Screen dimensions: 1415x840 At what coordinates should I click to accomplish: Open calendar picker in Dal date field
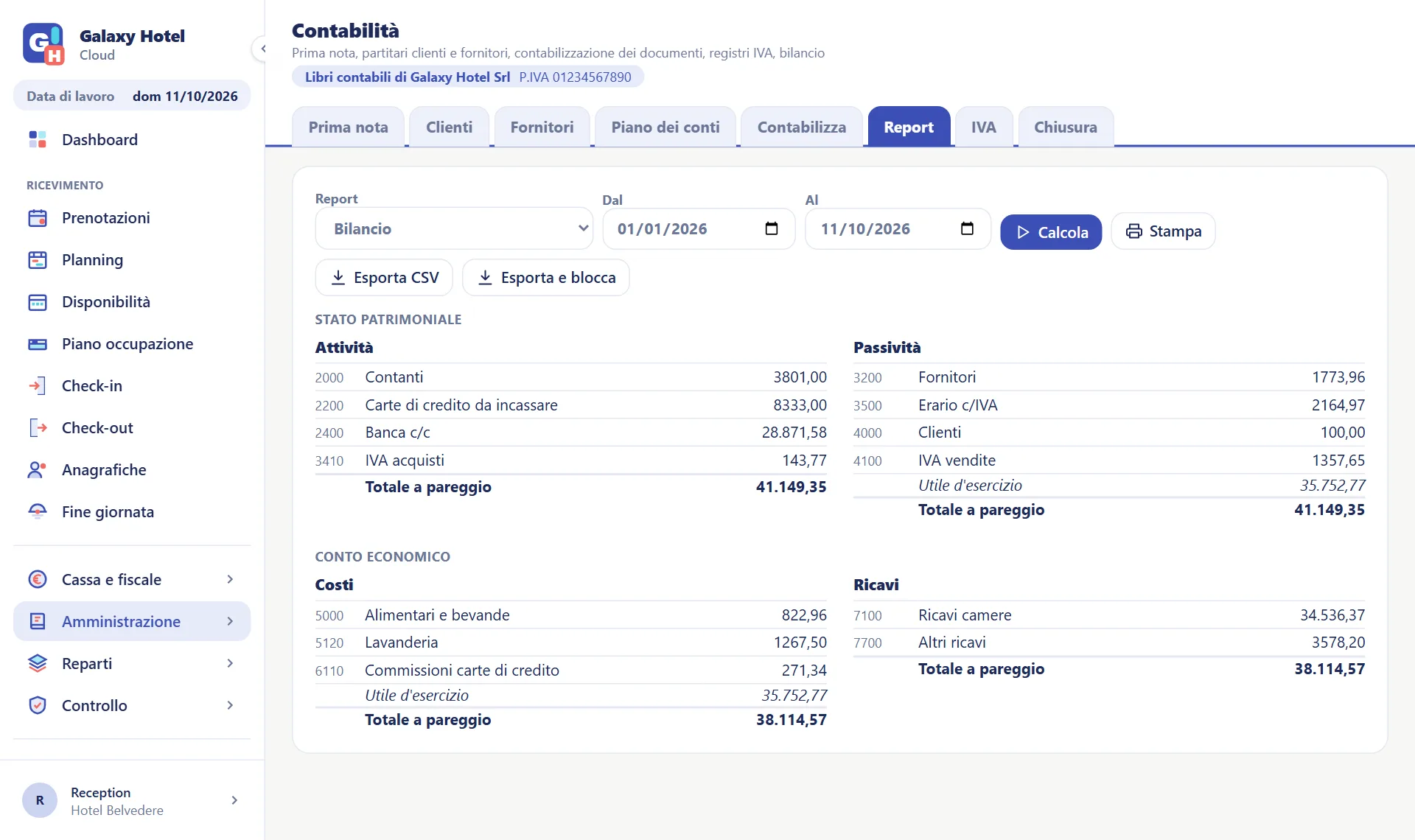[772, 228]
